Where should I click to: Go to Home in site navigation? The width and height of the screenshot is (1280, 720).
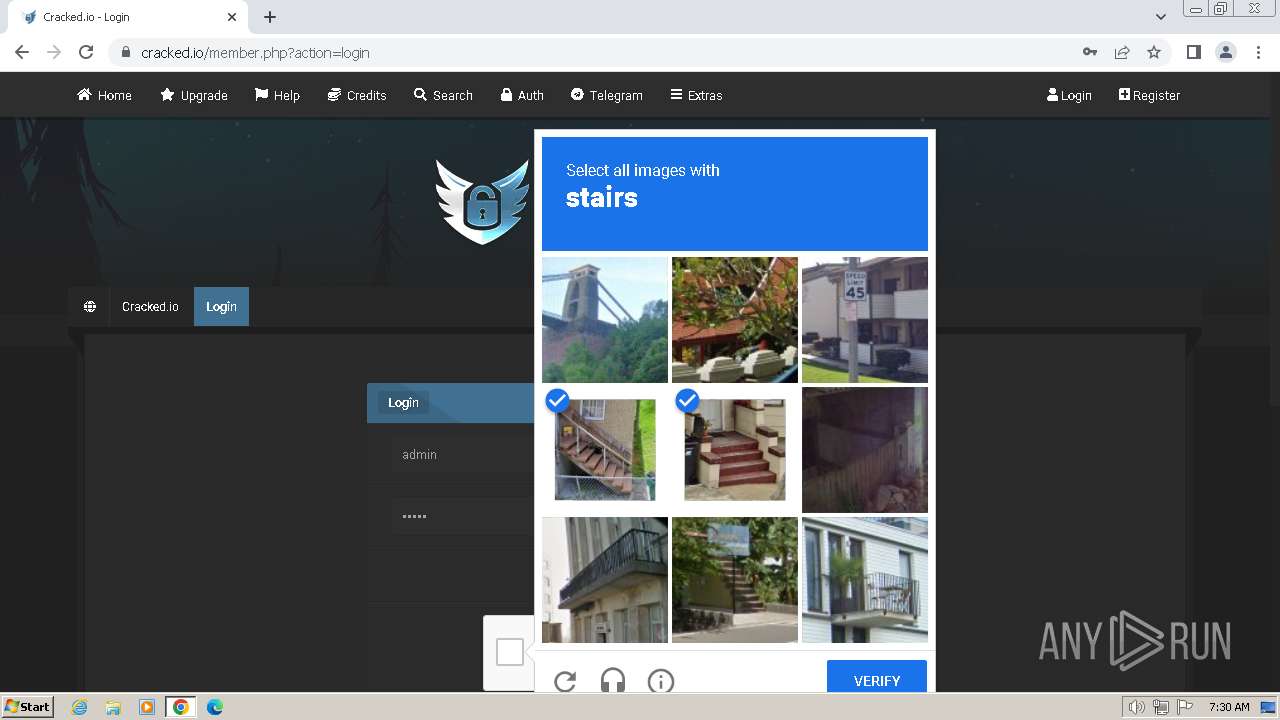click(104, 95)
